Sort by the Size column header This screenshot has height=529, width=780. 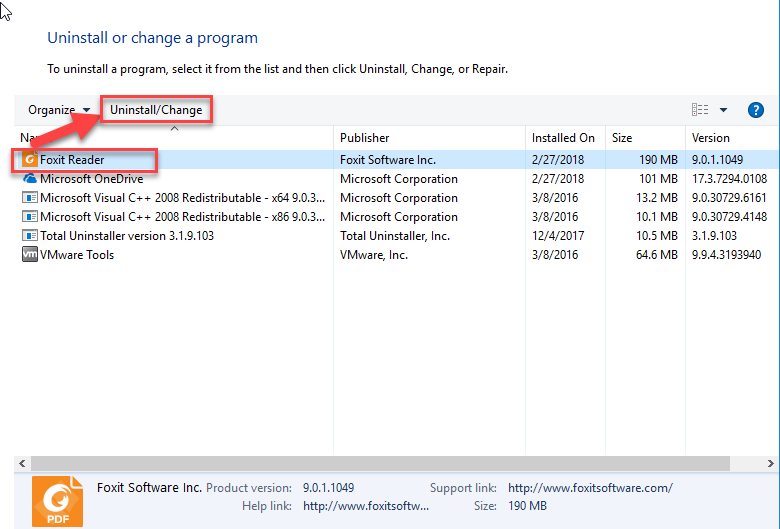click(x=622, y=138)
